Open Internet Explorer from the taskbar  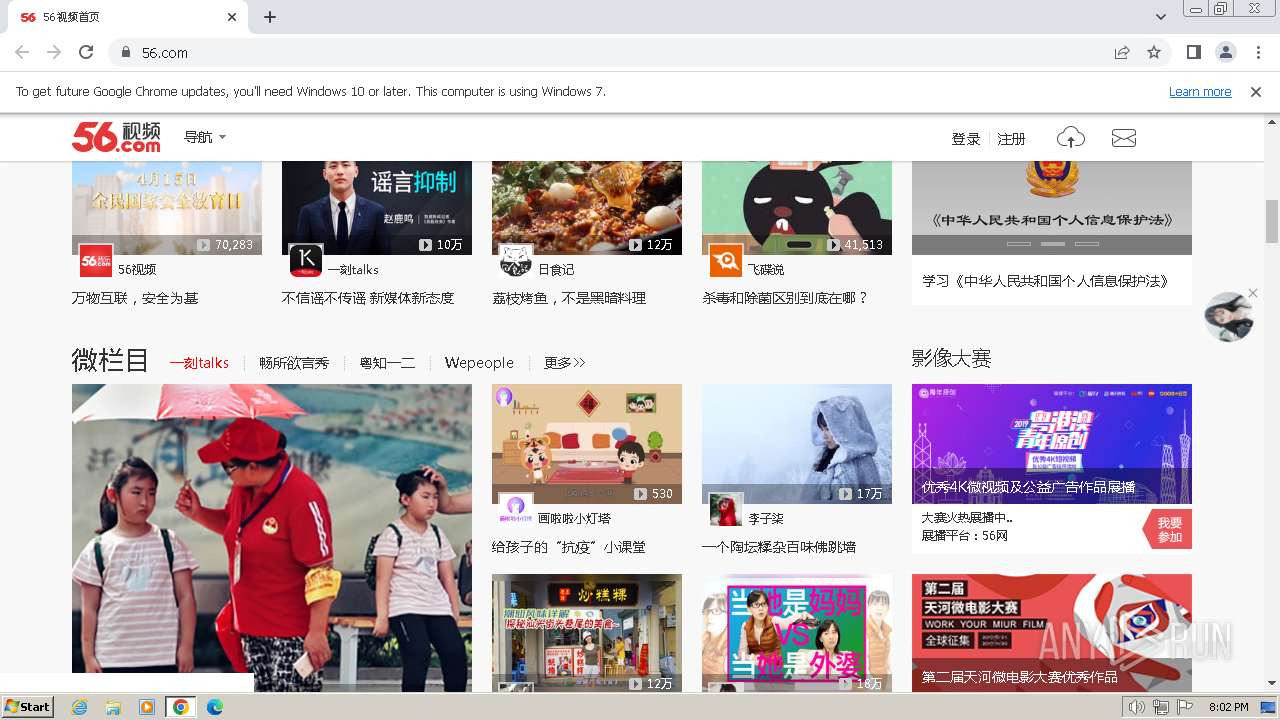click(79, 707)
